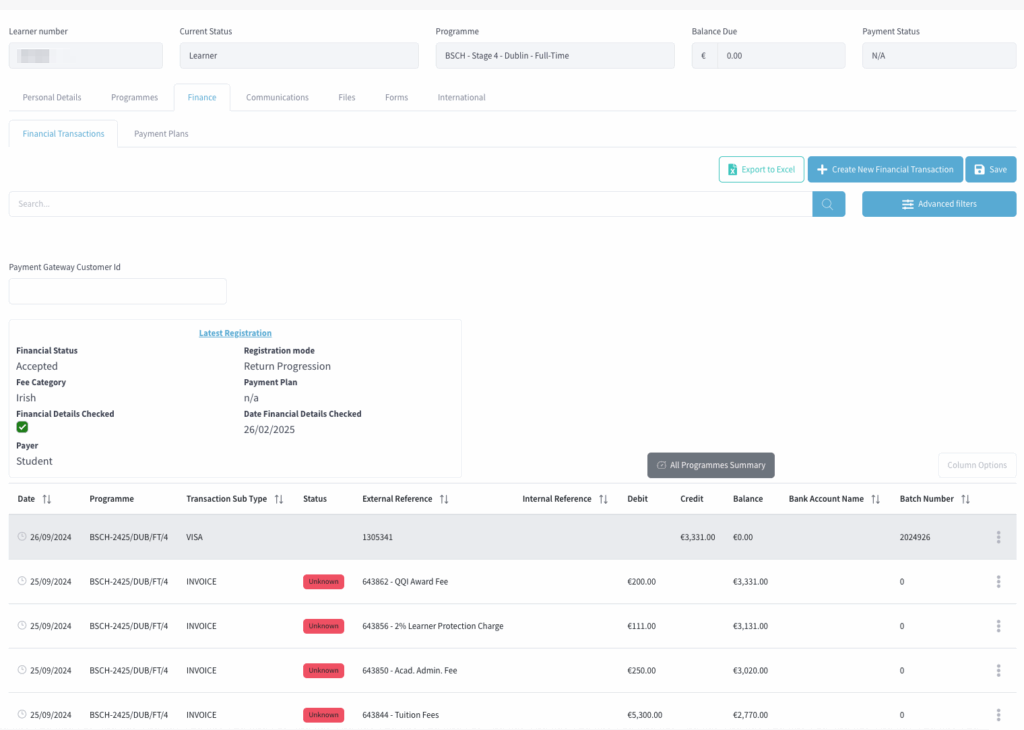This screenshot has width=1024, height=730.
Task: Click date 26/02/2025 under Date Financial Details Checked
Action: click(269, 430)
